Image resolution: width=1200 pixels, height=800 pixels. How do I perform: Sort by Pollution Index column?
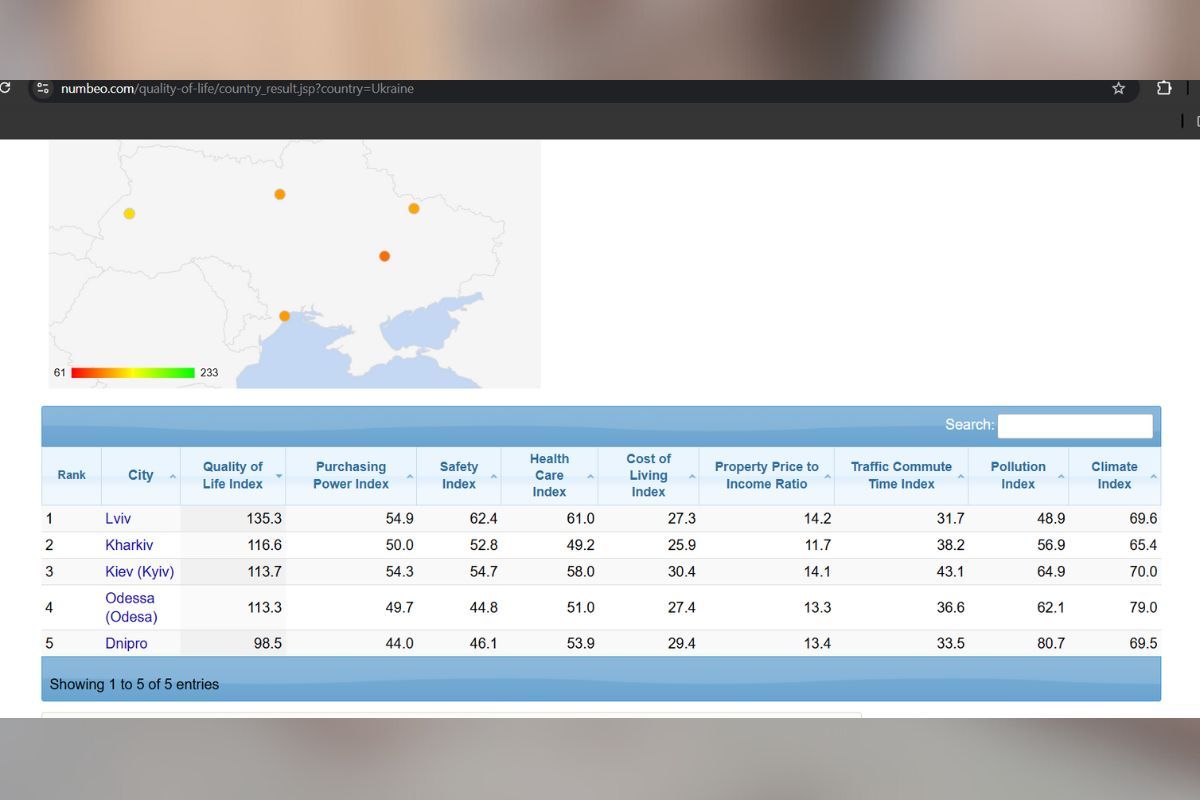(x=1017, y=476)
